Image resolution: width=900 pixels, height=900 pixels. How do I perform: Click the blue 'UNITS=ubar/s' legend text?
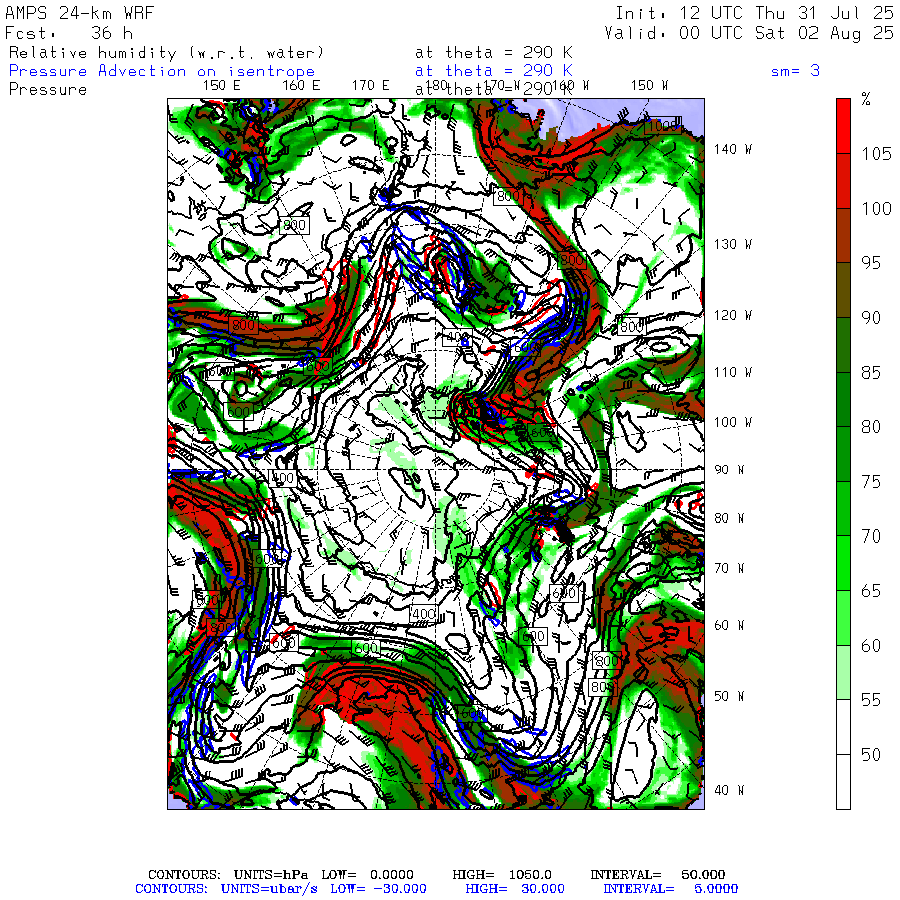(x=269, y=889)
